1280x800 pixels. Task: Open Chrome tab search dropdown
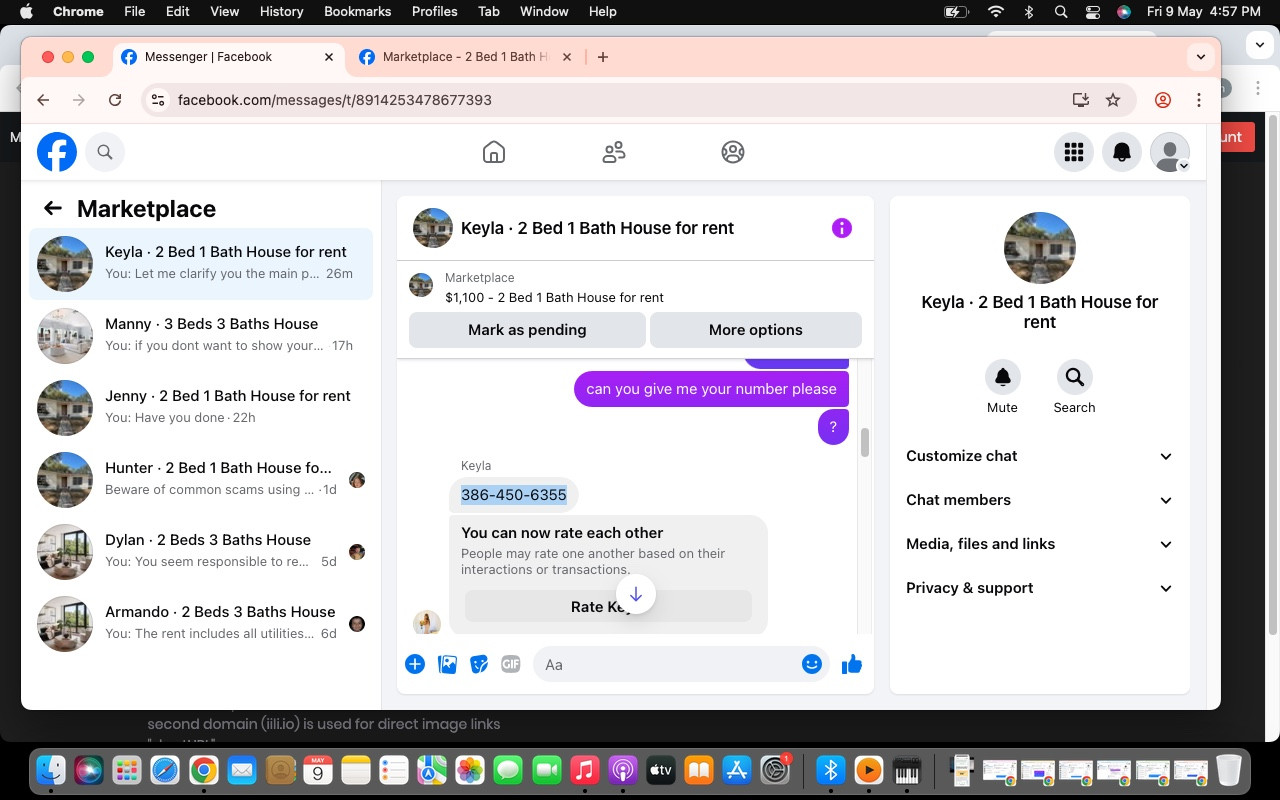click(1201, 57)
